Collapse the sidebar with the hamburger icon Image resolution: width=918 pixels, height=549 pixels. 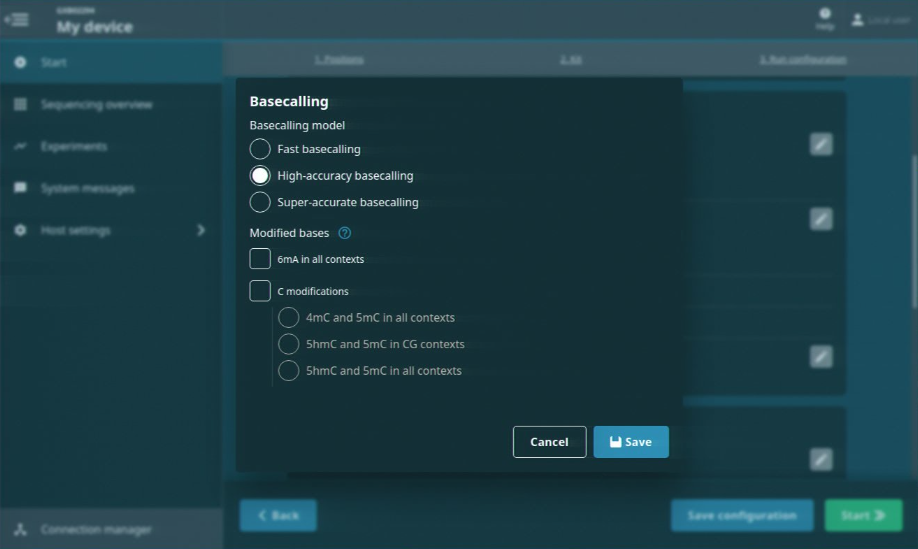click(16, 20)
